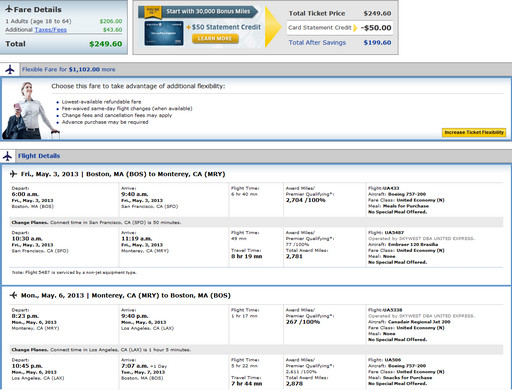Image resolution: width=512 pixels, height=390 pixels.
Task: Click the Learn More button in the card offer
Action: click(x=215, y=39)
